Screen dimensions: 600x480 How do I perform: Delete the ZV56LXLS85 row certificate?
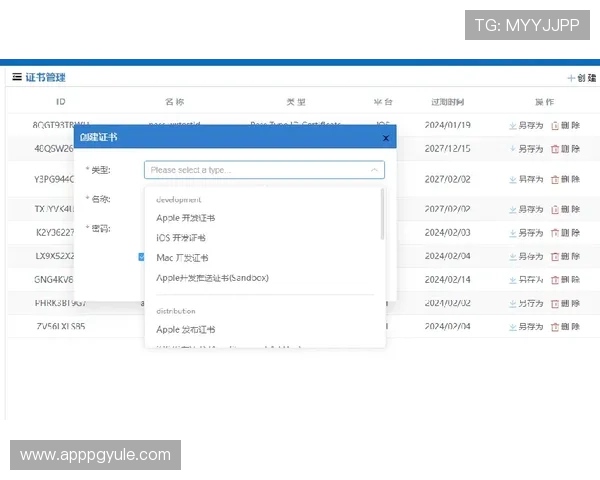pos(566,327)
